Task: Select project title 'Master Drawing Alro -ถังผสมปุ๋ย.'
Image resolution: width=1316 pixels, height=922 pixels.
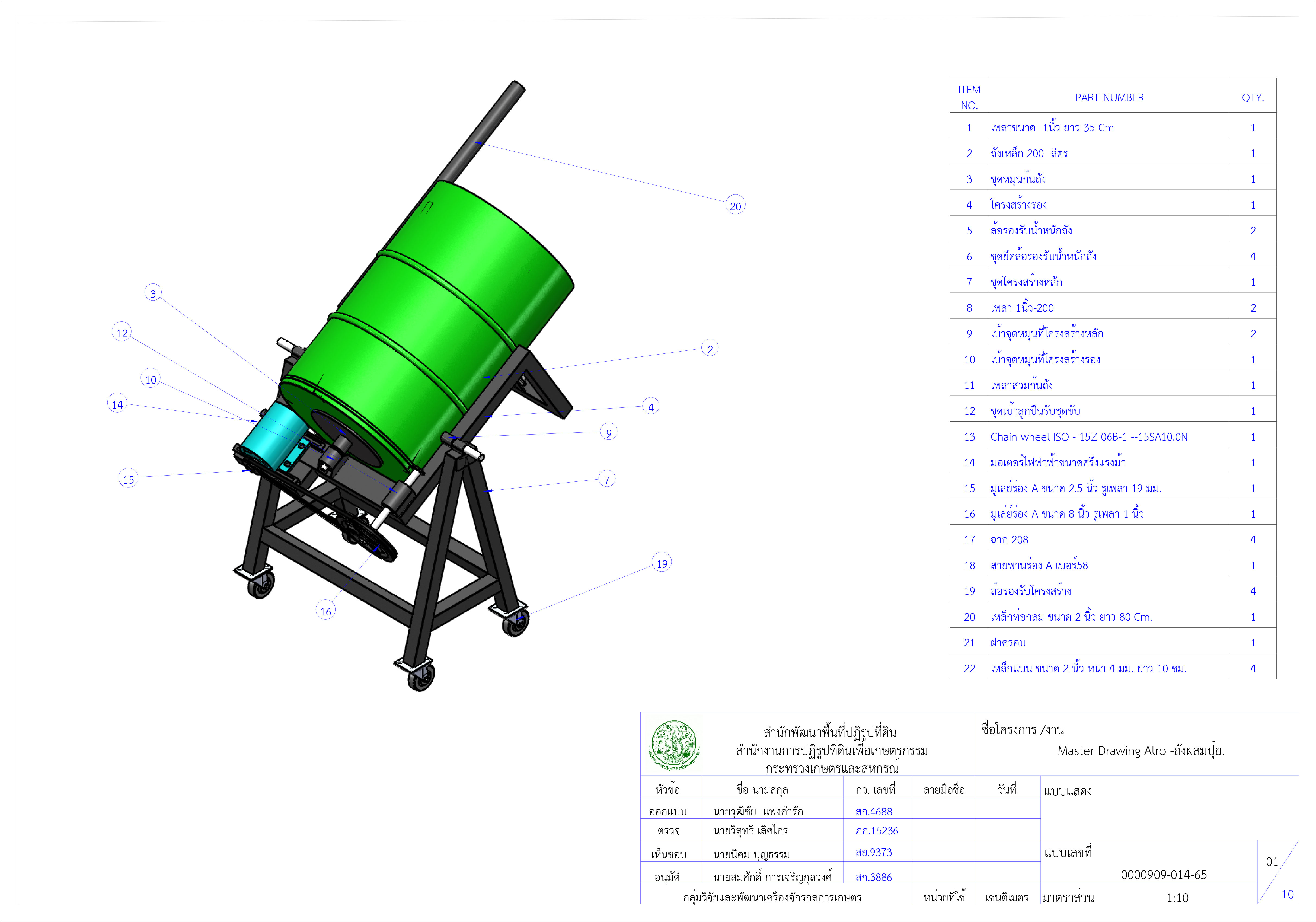Action: pos(1141,751)
